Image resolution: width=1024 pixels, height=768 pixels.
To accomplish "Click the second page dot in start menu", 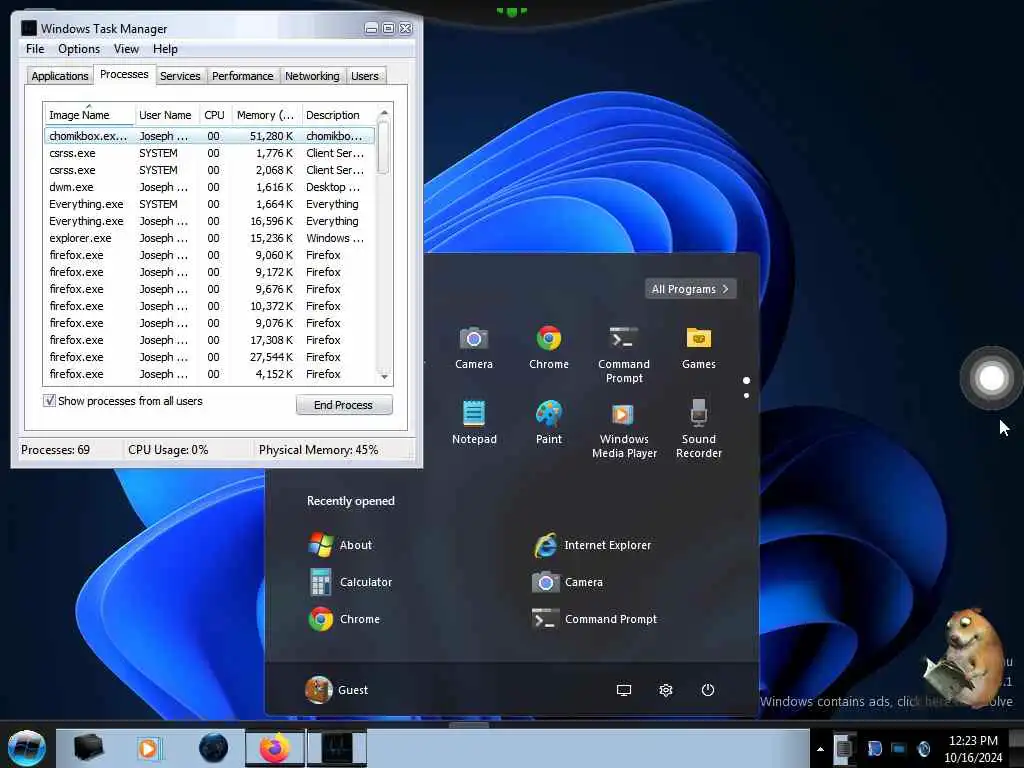I will [x=746, y=395].
